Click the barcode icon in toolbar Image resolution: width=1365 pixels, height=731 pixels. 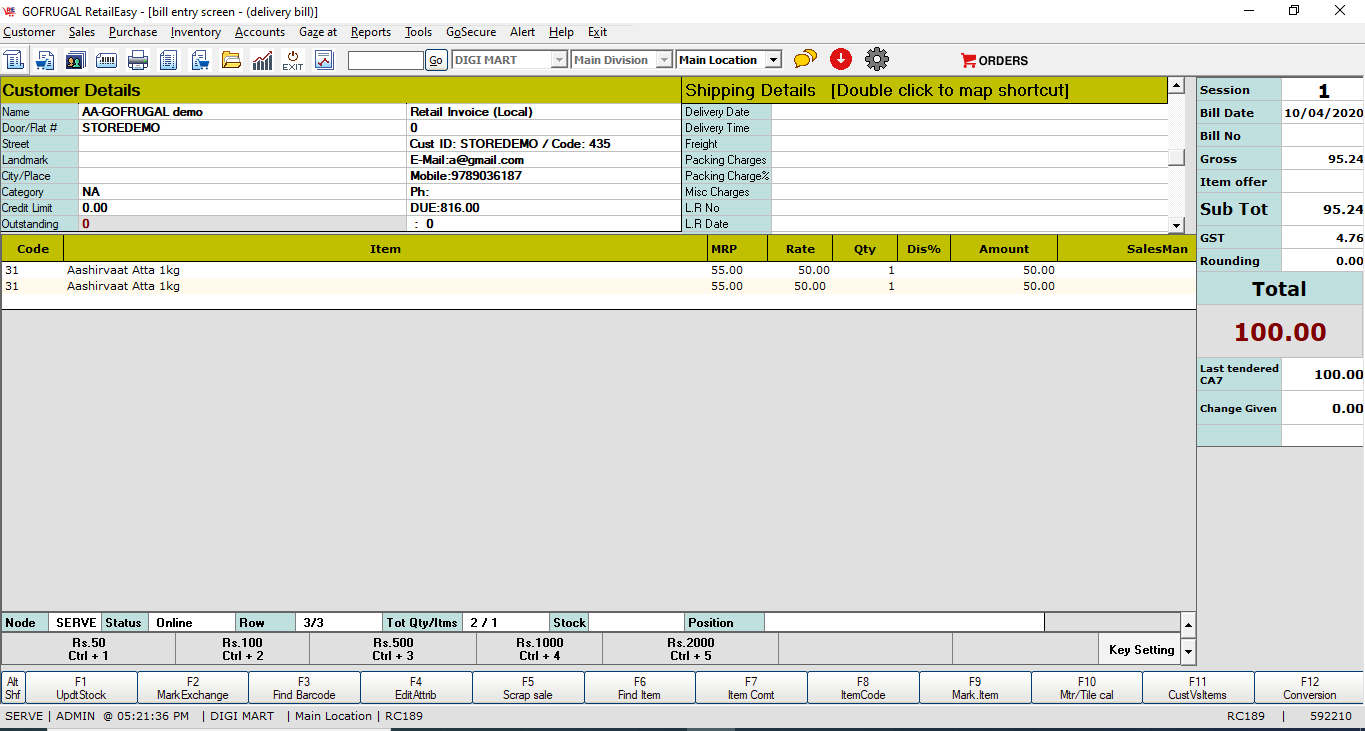pos(106,60)
